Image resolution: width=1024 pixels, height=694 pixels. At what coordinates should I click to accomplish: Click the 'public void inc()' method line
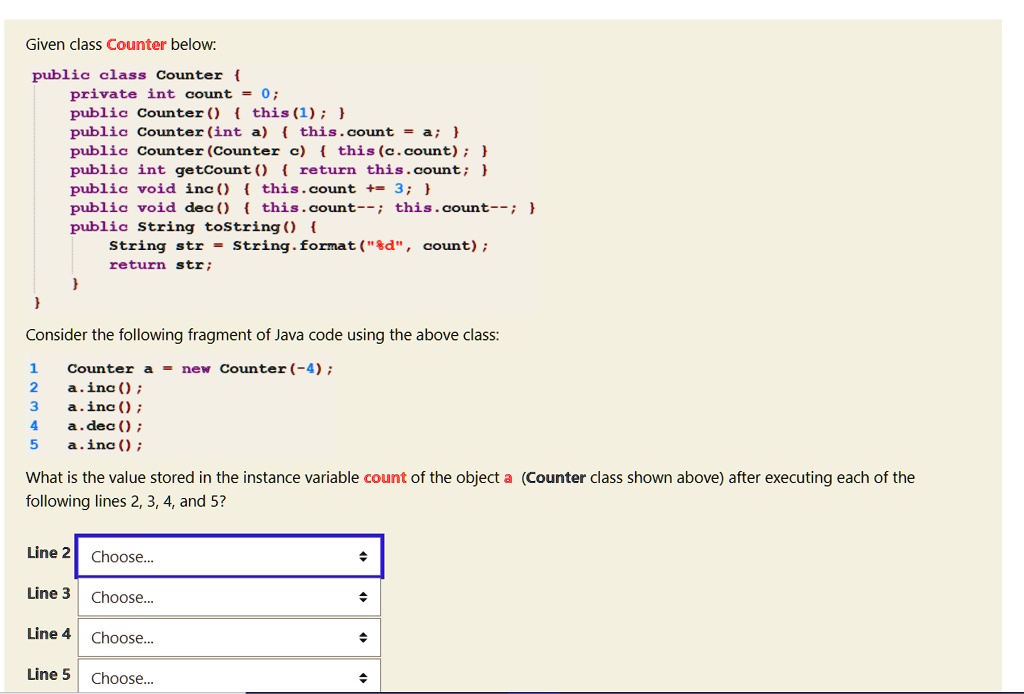250,188
